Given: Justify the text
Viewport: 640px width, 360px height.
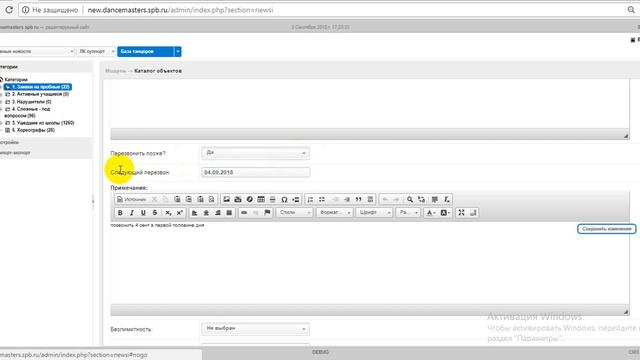Looking at the screenshot, I should pos(229,213).
